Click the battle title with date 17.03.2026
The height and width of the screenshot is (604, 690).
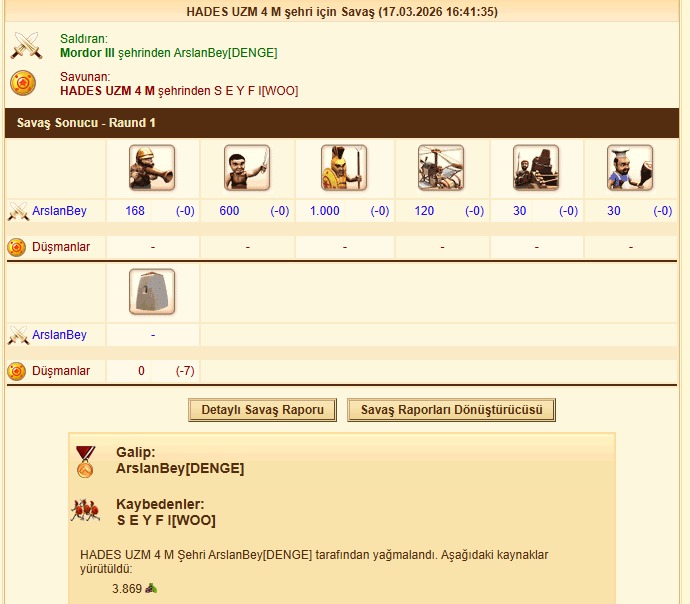[x=342, y=11]
